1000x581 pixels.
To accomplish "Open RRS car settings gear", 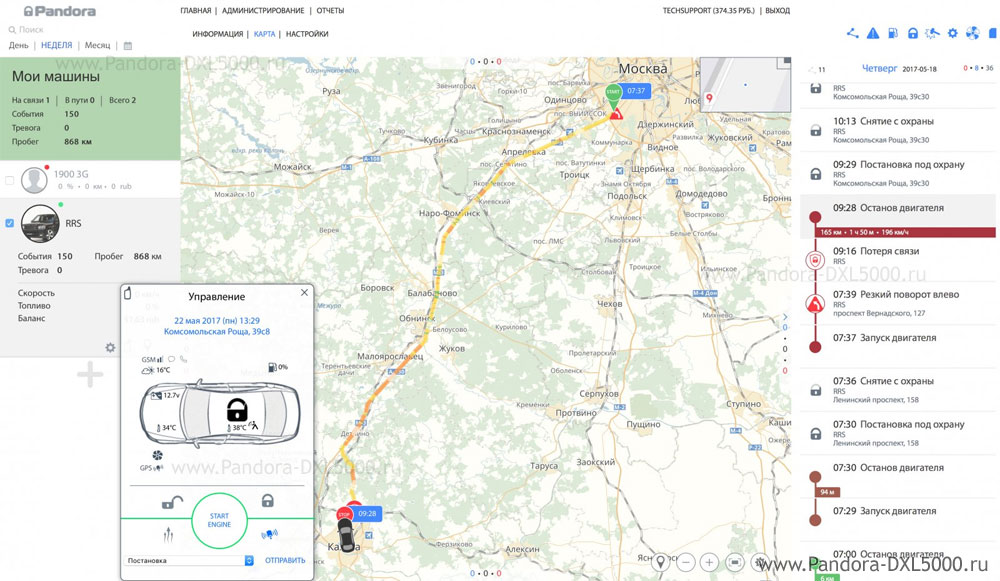I will (x=110, y=348).
